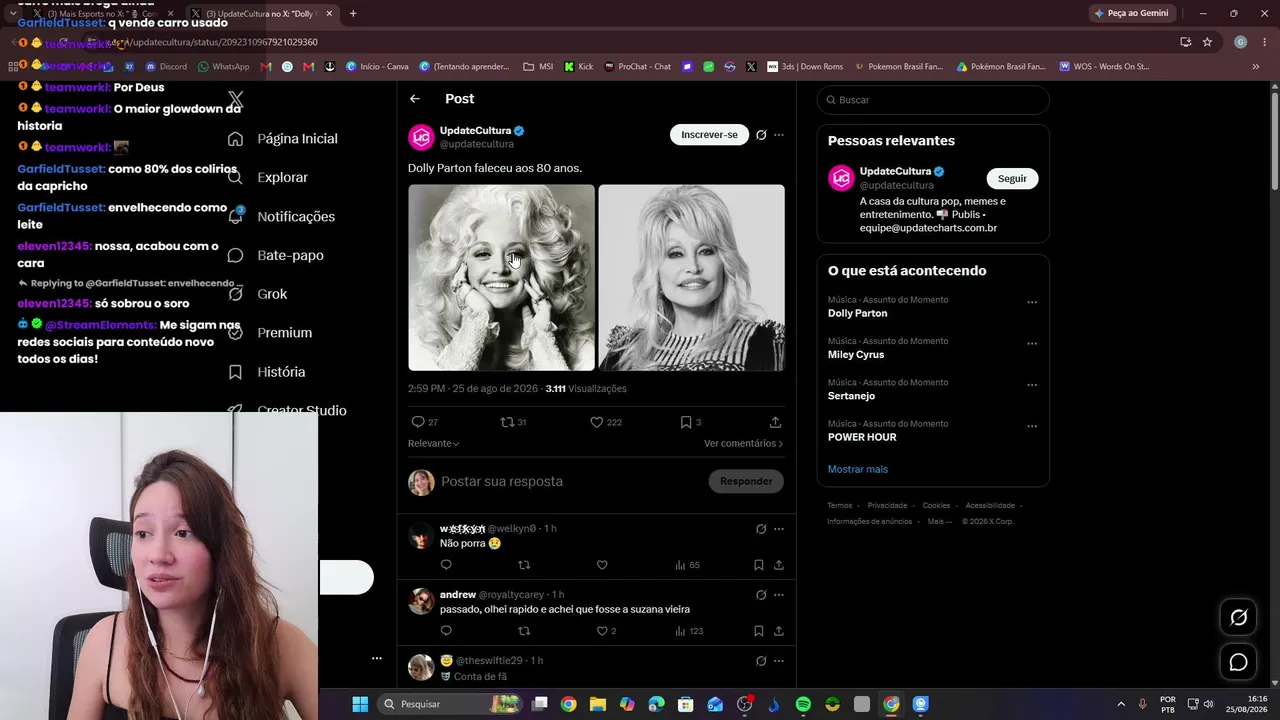1280x720 pixels.
Task: Bookmark welkyn0's comment
Action: click(759, 565)
